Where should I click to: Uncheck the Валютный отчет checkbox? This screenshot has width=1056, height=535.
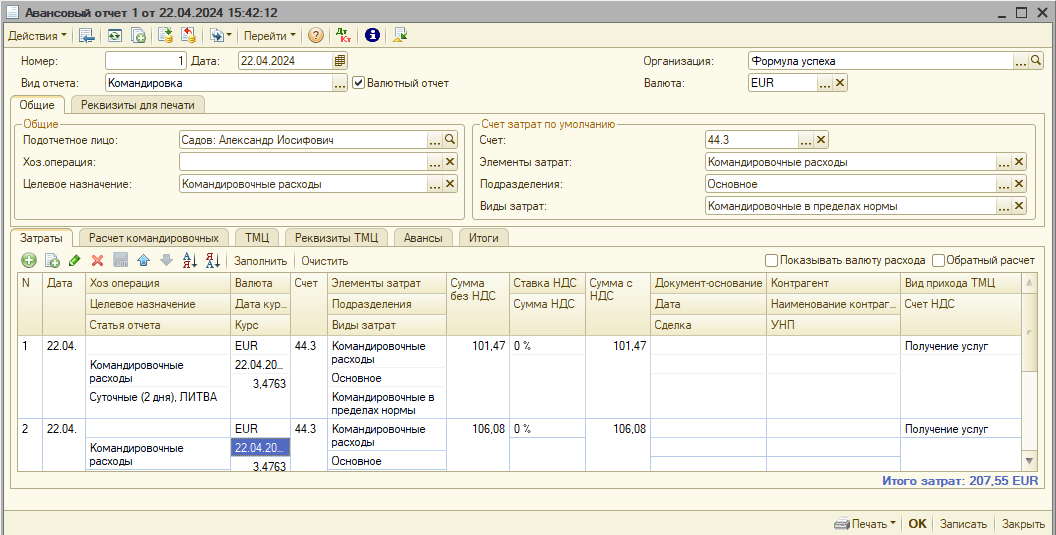click(x=359, y=83)
